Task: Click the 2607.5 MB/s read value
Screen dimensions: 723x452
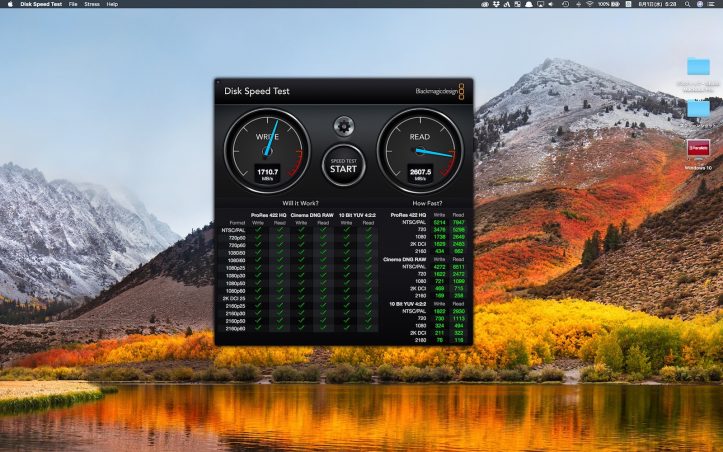Action: 420,172
